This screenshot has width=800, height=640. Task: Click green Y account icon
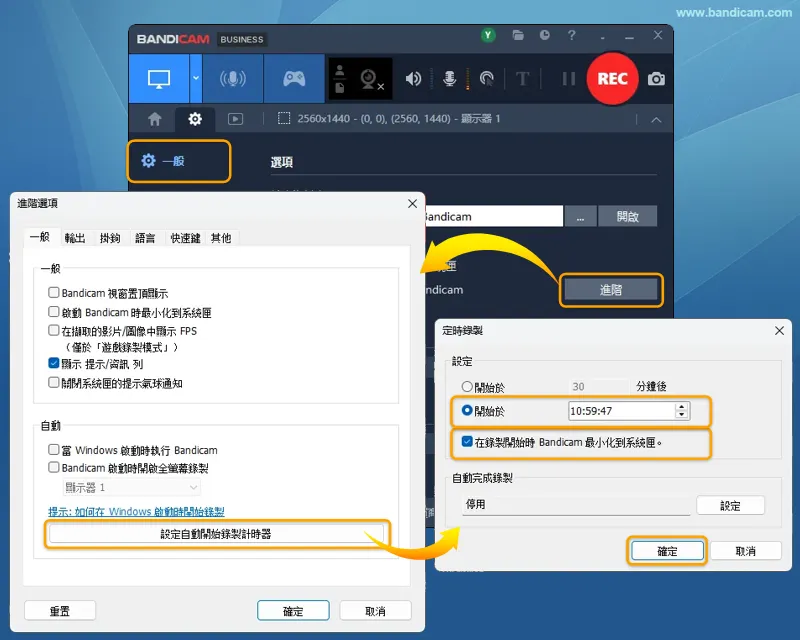[488, 35]
